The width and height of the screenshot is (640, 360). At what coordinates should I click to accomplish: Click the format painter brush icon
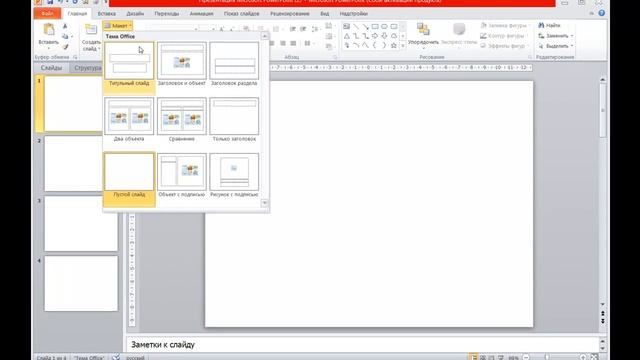click(65, 47)
